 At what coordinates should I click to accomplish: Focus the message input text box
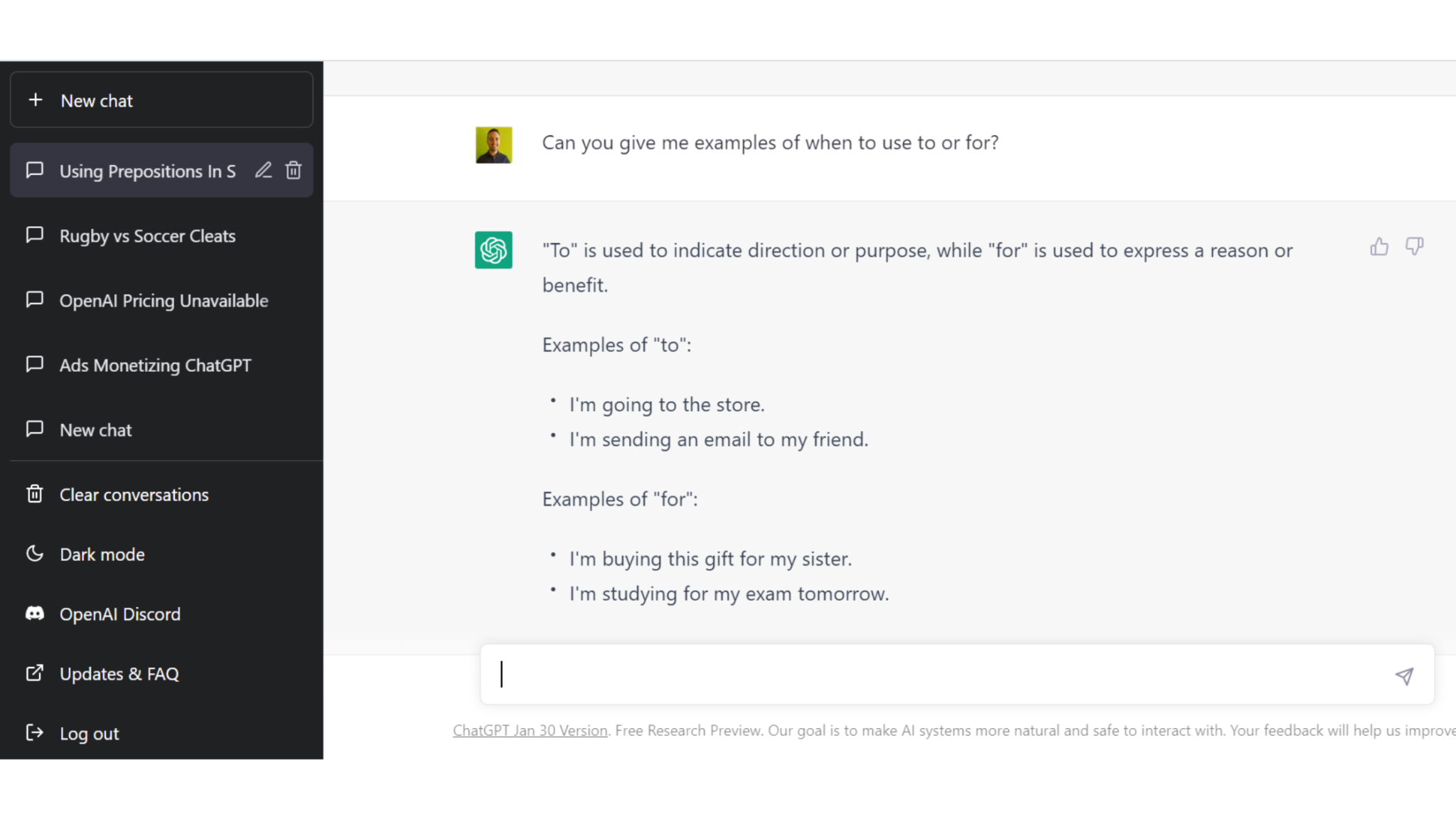[938, 675]
